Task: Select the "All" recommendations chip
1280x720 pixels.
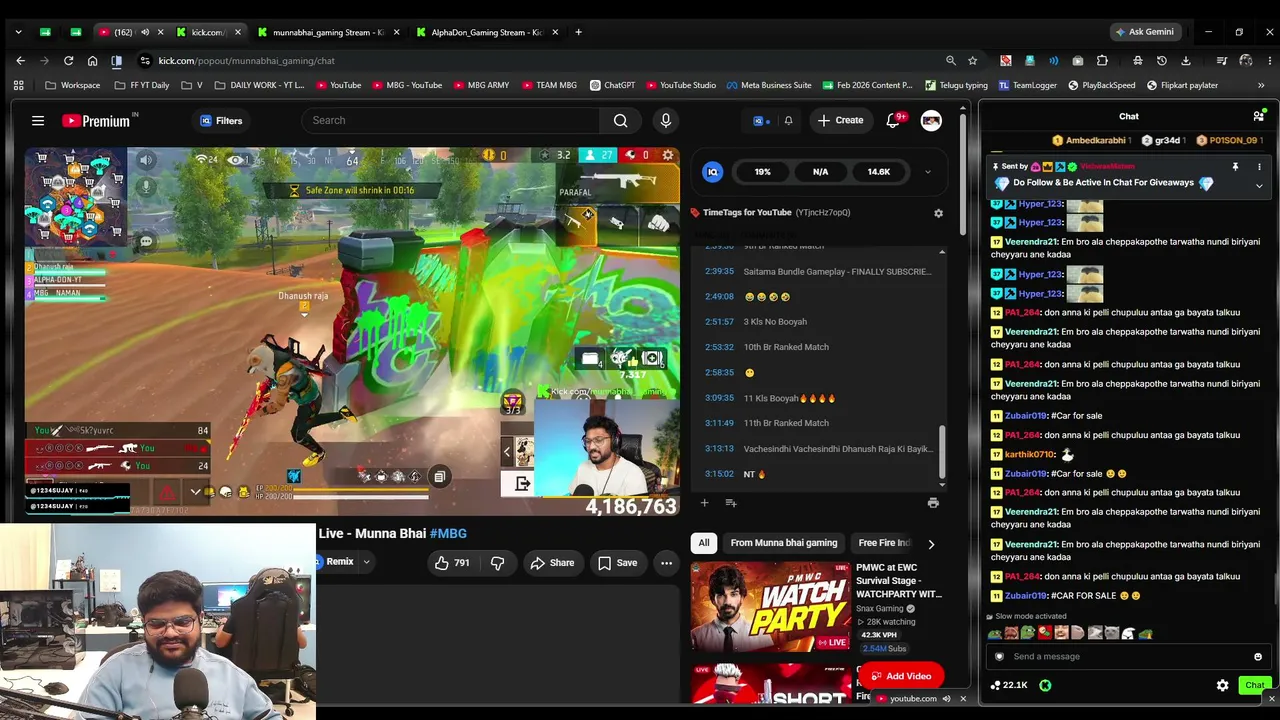Action: click(704, 543)
